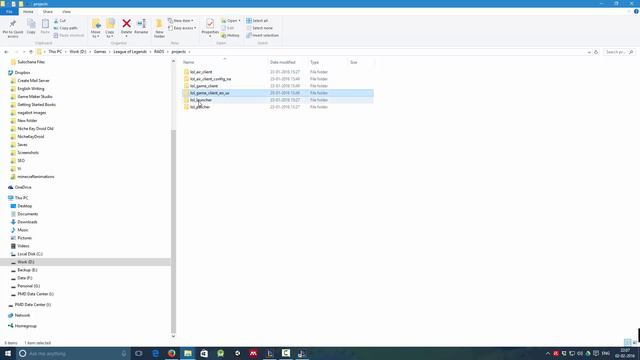This screenshot has width=640, height=360.
Task: Click 'This PC' in the address breadcrumb
Action: [55, 52]
